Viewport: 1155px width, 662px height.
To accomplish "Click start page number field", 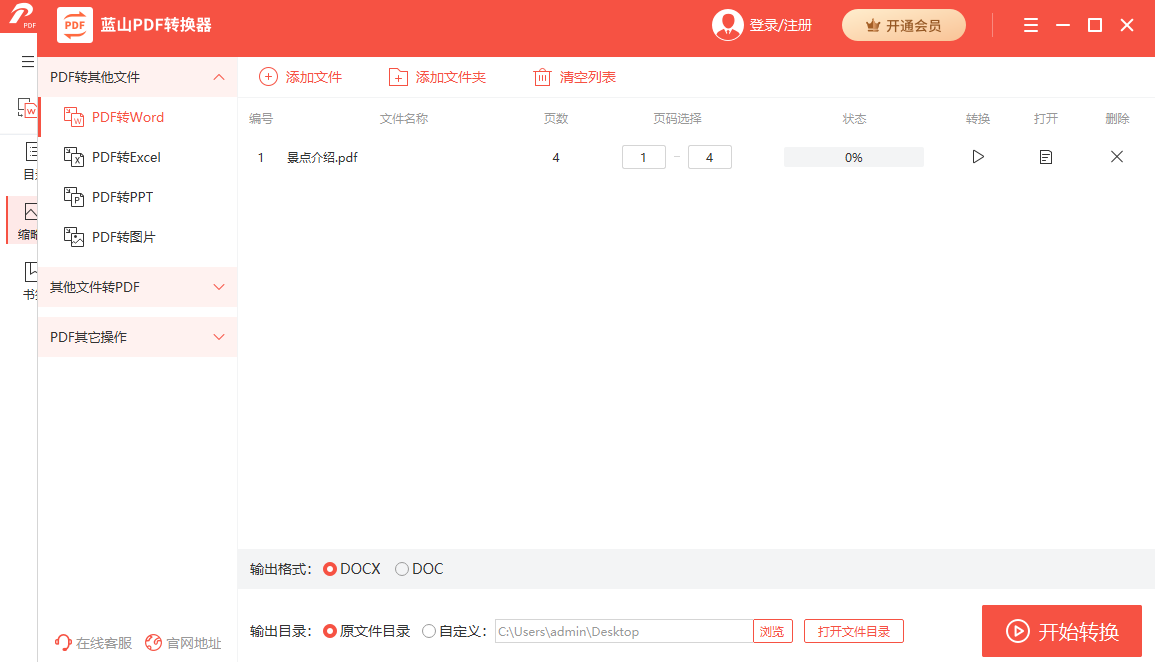I will 644,157.
